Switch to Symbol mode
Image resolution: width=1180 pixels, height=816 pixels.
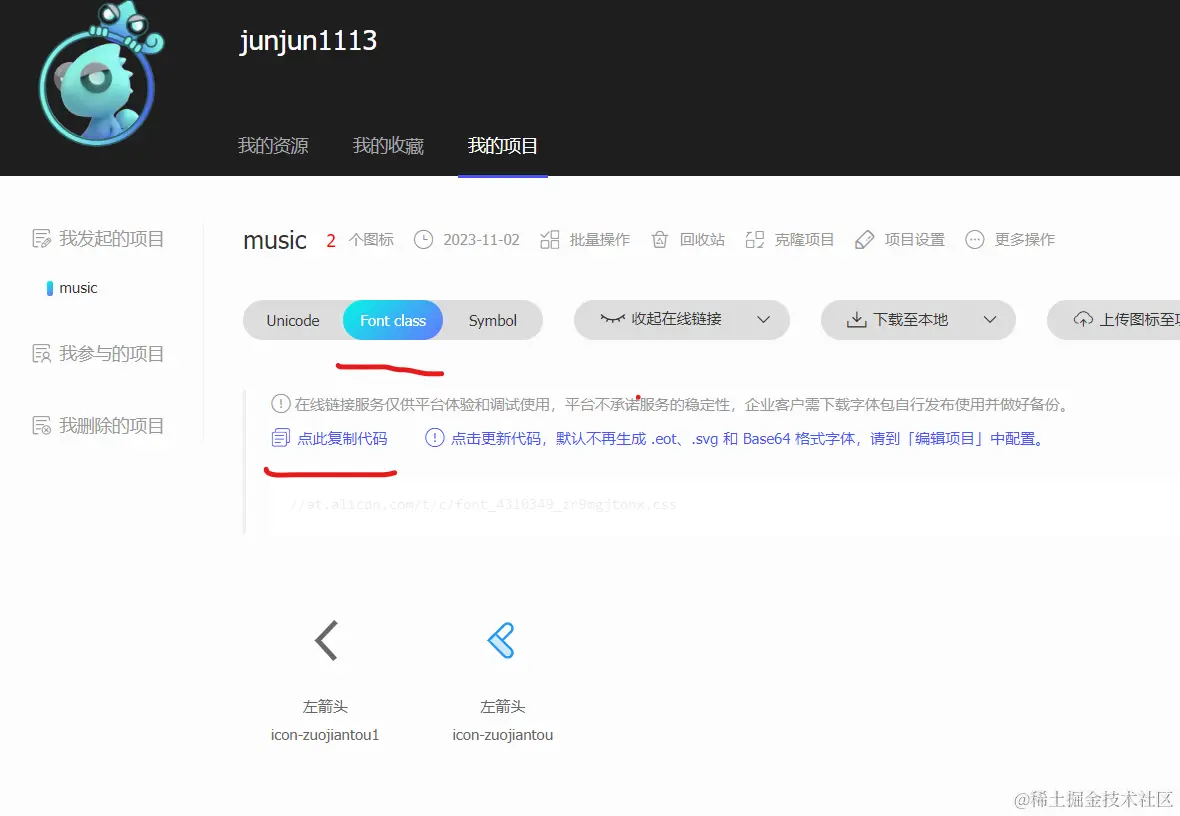(493, 320)
